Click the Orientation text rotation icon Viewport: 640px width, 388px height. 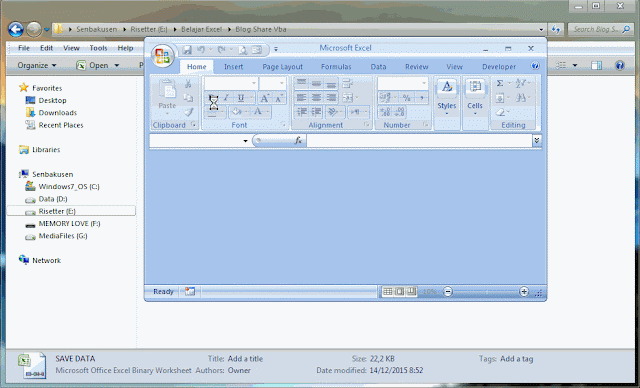(x=333, y=111)
